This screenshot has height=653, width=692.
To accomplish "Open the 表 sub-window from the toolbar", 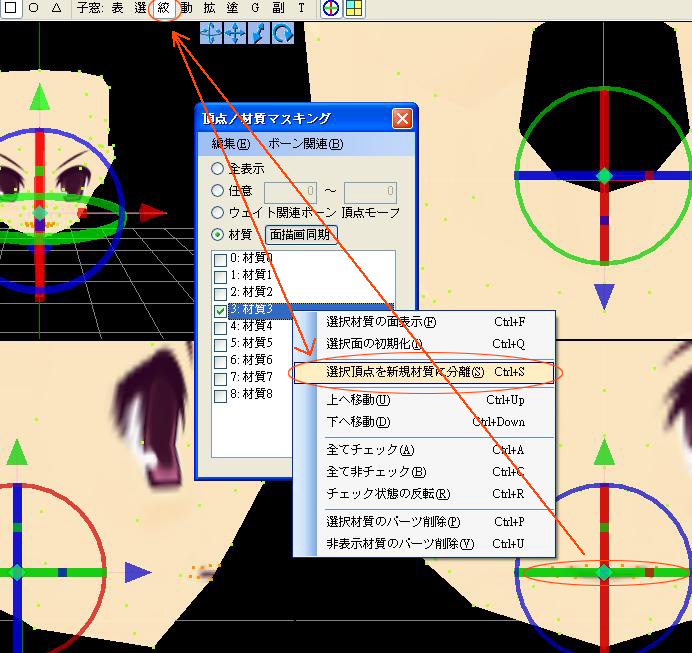I will 117,8.
